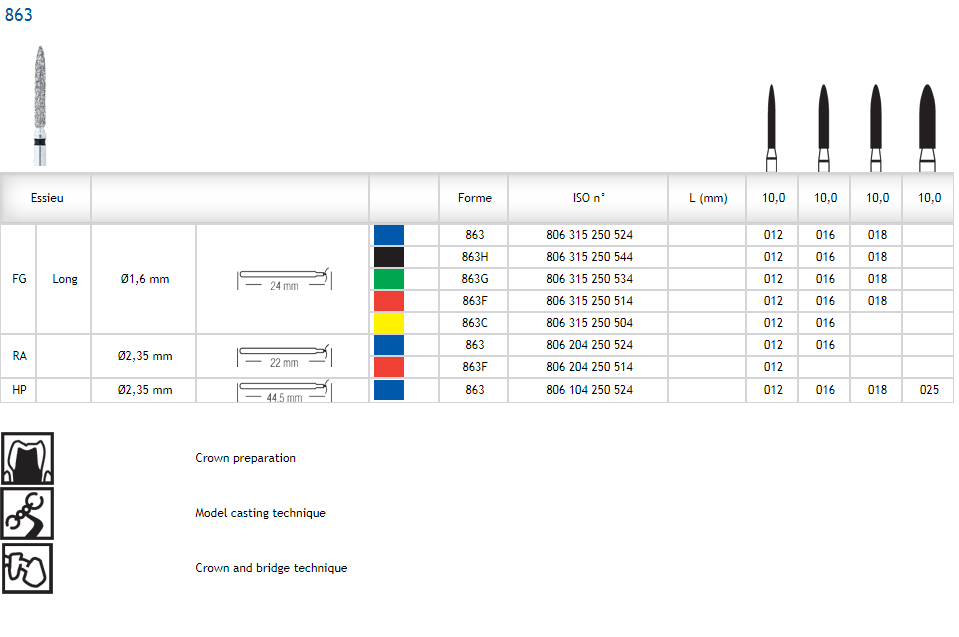
Task: Click ISO number 806 315 250 544
Action: click(589, 257)
